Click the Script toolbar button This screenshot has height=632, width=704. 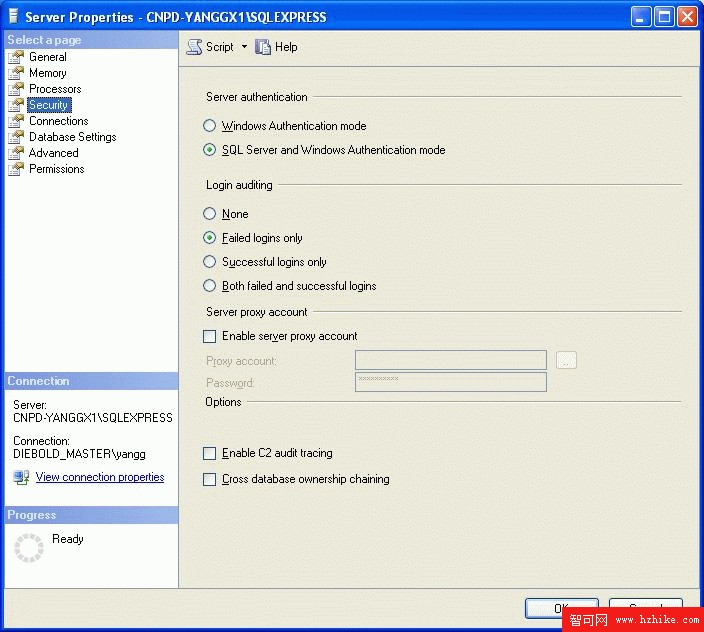coord(210,47)
